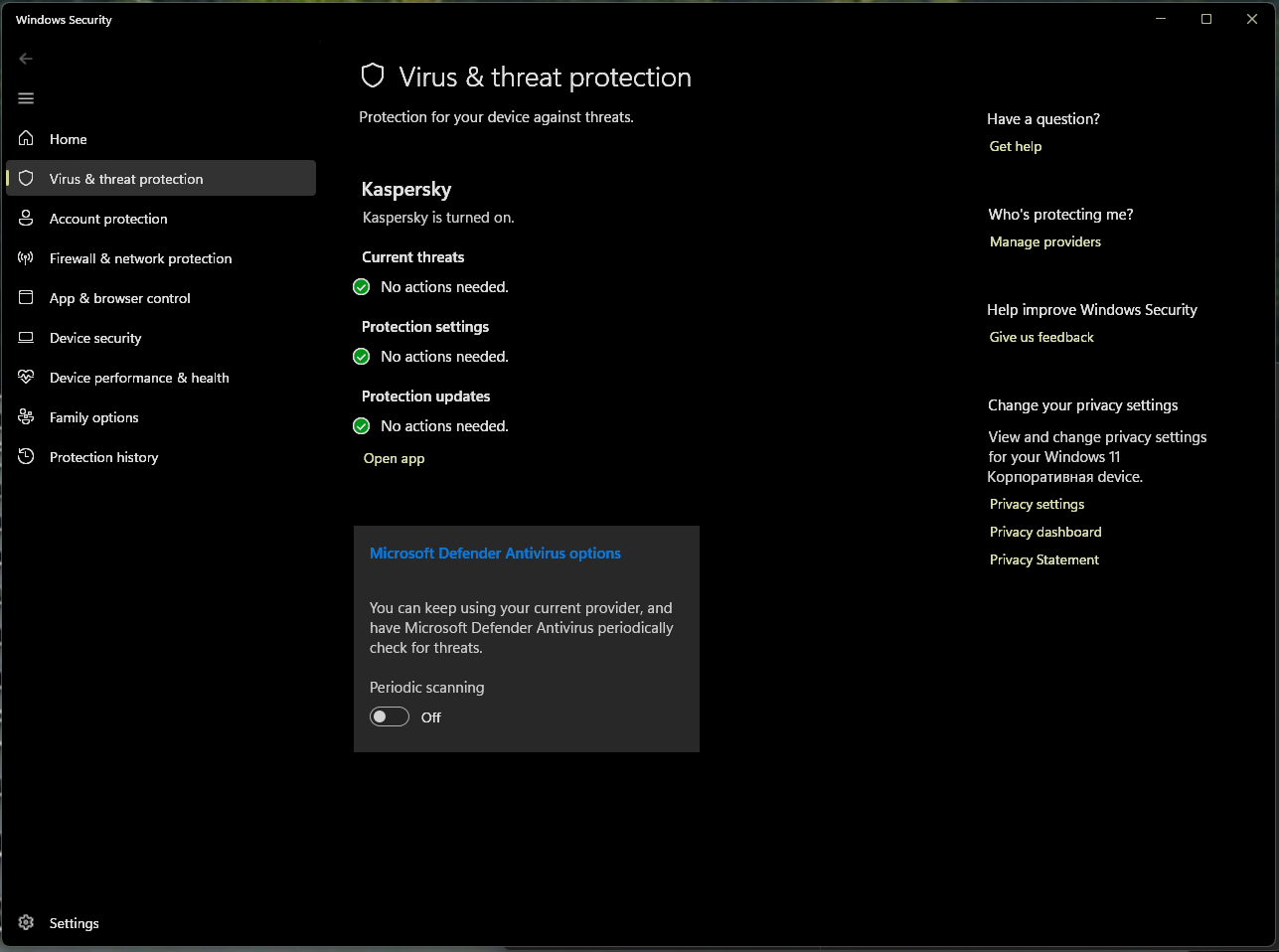This screenshot has width=1279, height=952.
Task: Go to Home in sidebar
Action: [x=161, y=138]
